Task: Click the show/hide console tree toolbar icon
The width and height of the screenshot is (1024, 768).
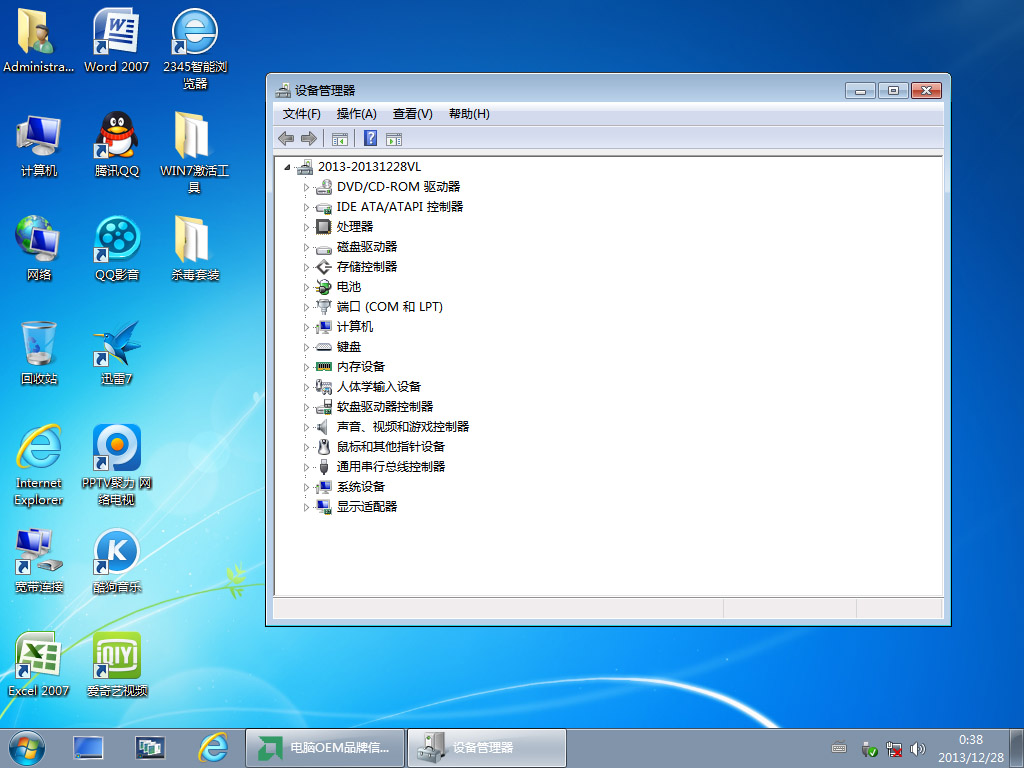Action: [x=340, y=138]
